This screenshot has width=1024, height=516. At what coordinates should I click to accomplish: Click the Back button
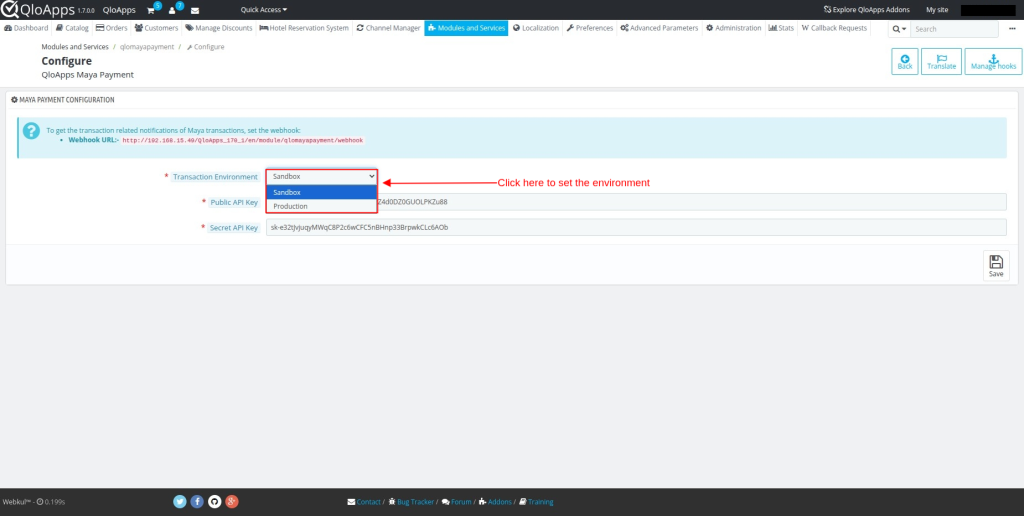pyautogui.click(x=905, y=62)
